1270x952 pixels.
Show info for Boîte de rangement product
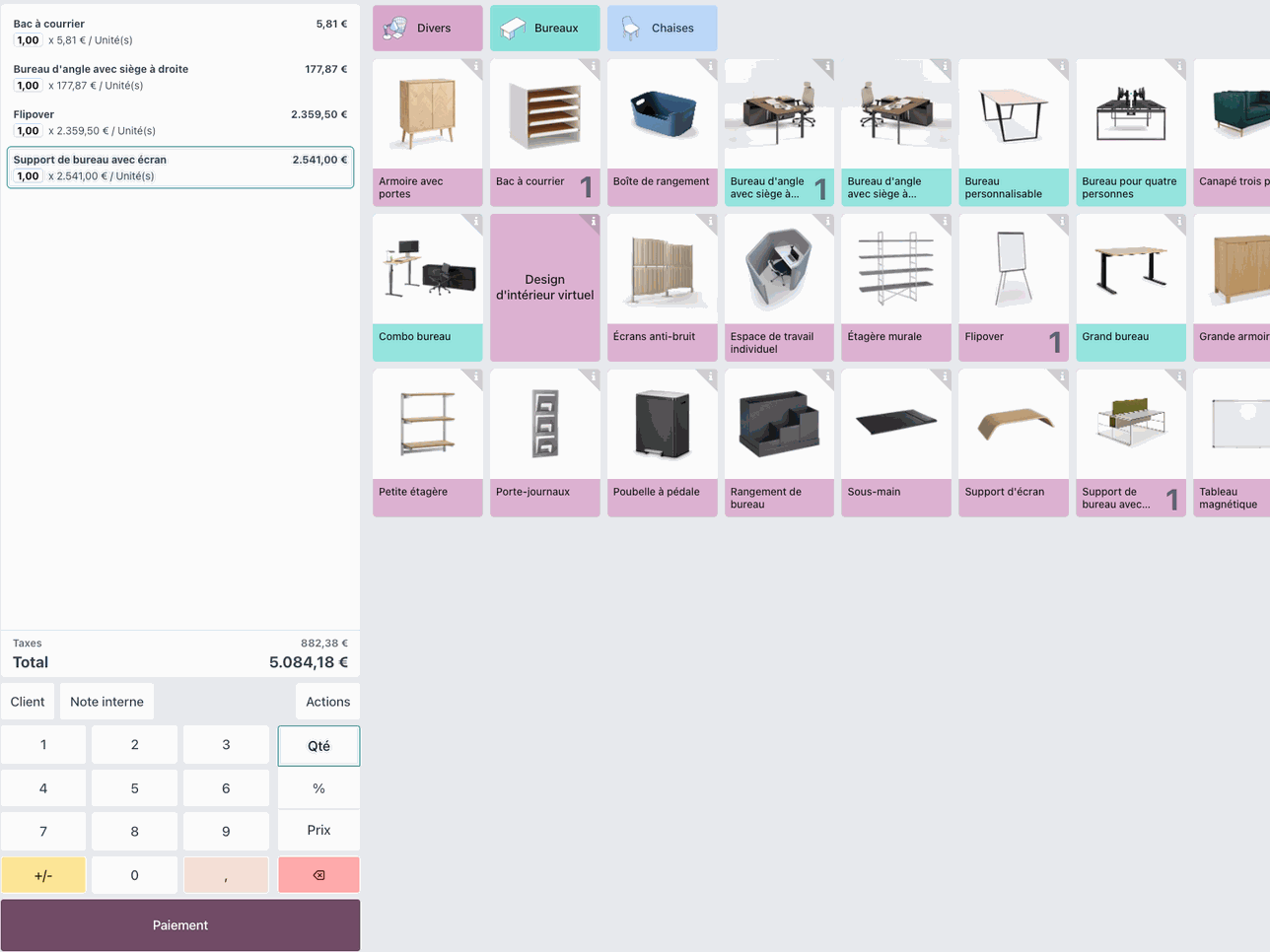click(710, 66)
